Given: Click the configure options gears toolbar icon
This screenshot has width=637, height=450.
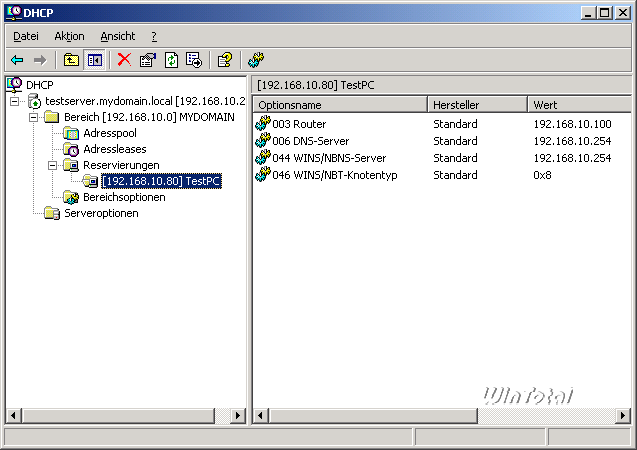Looking at the screenshot, I should [256, 60].
